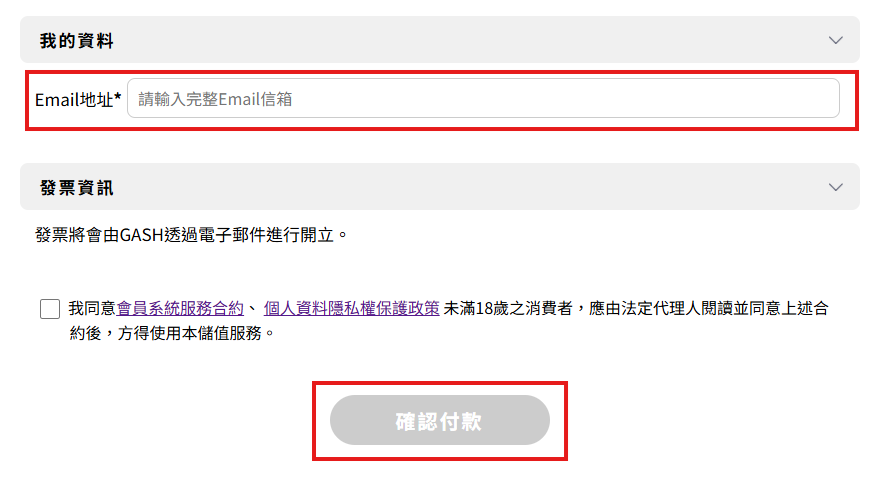Open the 個人資料隱私權保護政策 link
The image size is (890, 483).
pos(351,308)
